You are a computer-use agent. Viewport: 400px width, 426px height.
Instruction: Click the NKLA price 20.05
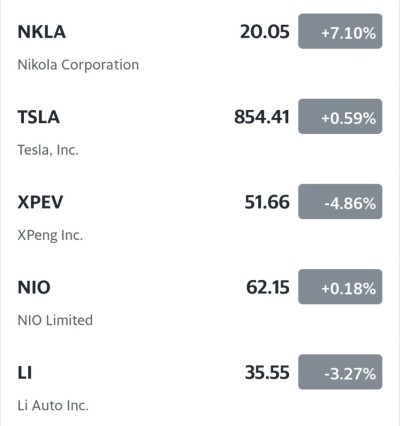[265, 32]
